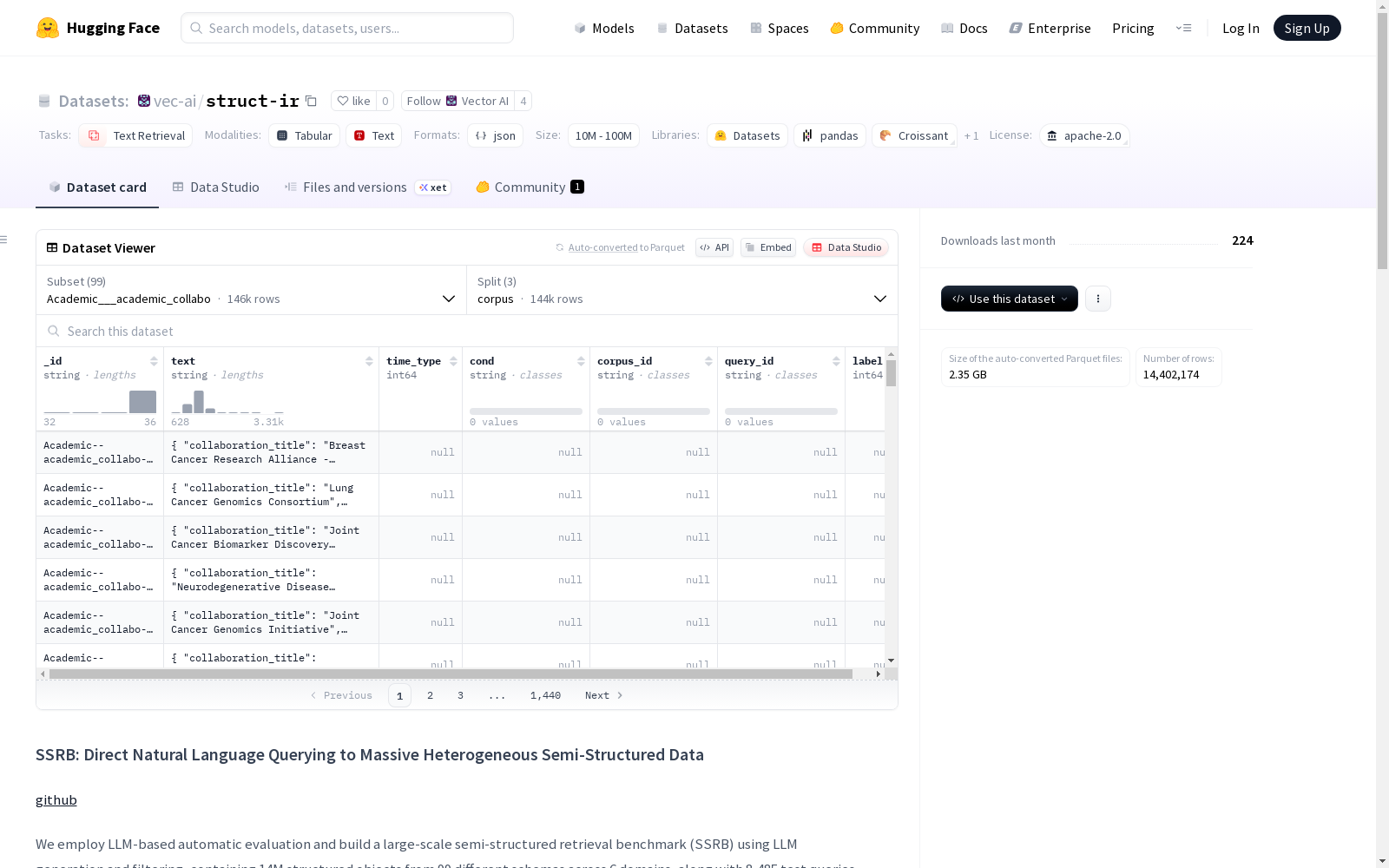Go to Next page of rows
Viewport: 1389px width, 868px height.
pos(603,695)
